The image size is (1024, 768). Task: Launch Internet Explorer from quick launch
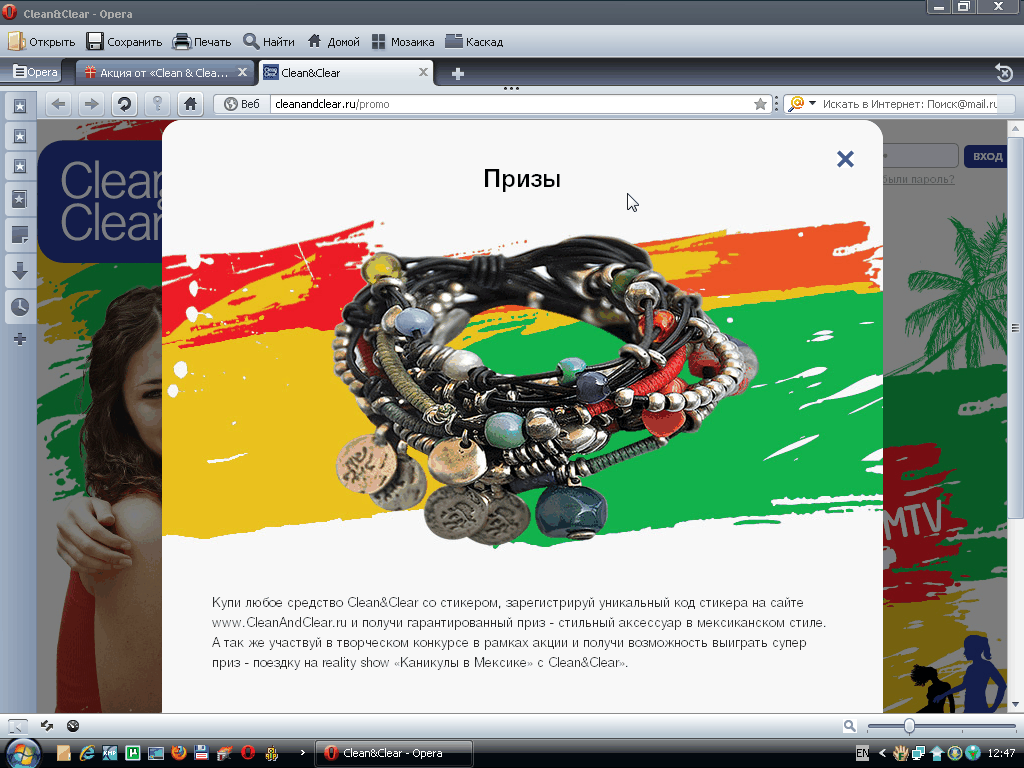[86, 753]
